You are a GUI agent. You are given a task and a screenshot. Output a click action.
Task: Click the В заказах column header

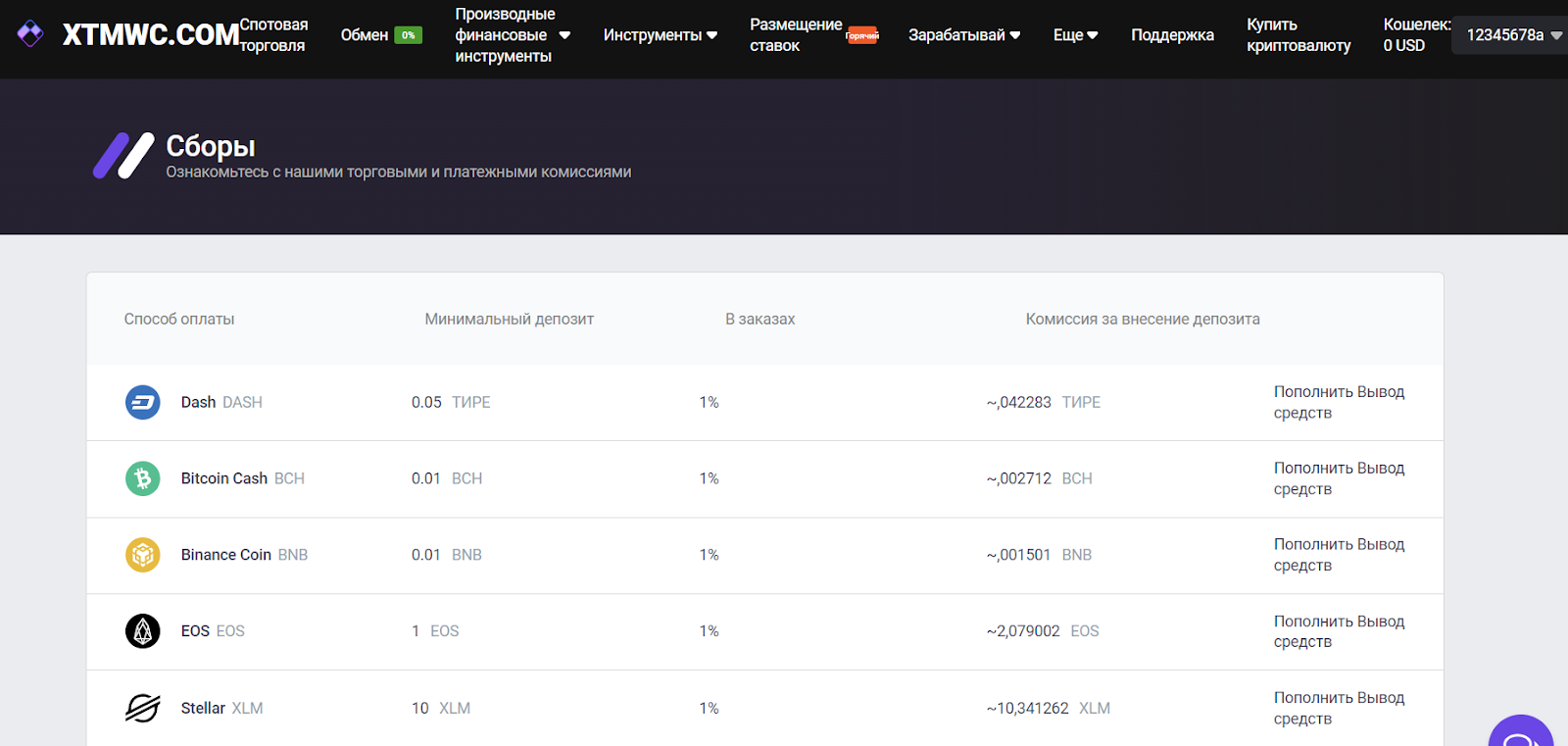[x=760, y=319]
